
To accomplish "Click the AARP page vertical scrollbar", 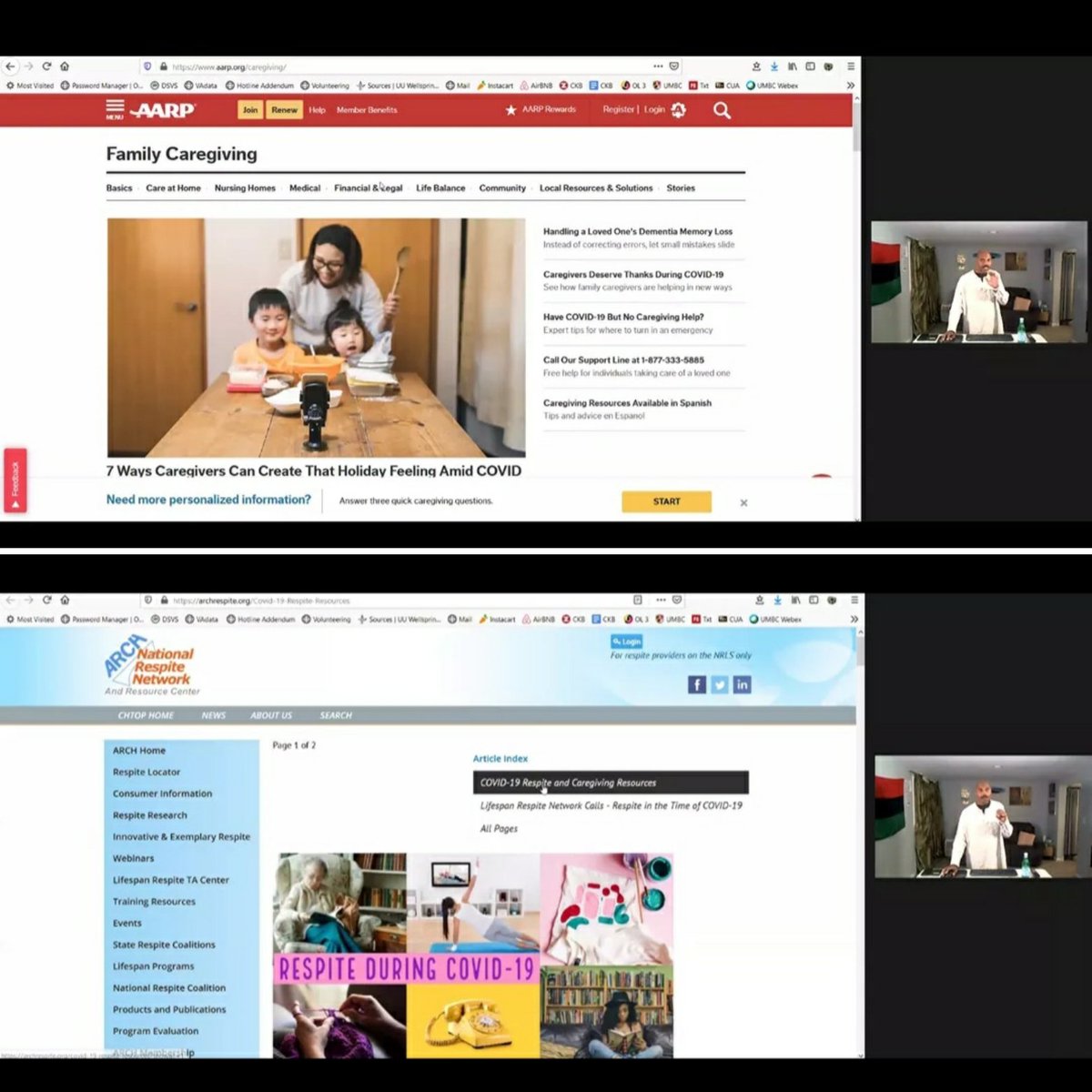I will tap(856, 127).
